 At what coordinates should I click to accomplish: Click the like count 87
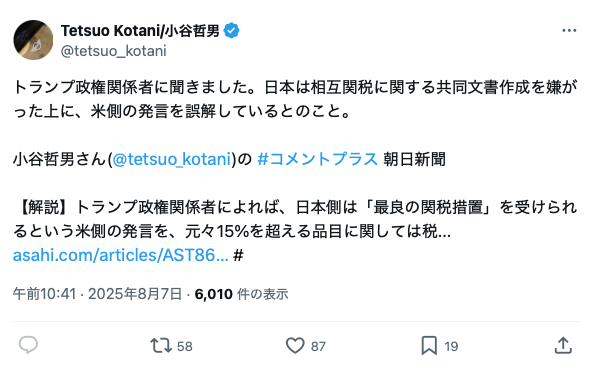pos(318,346)
